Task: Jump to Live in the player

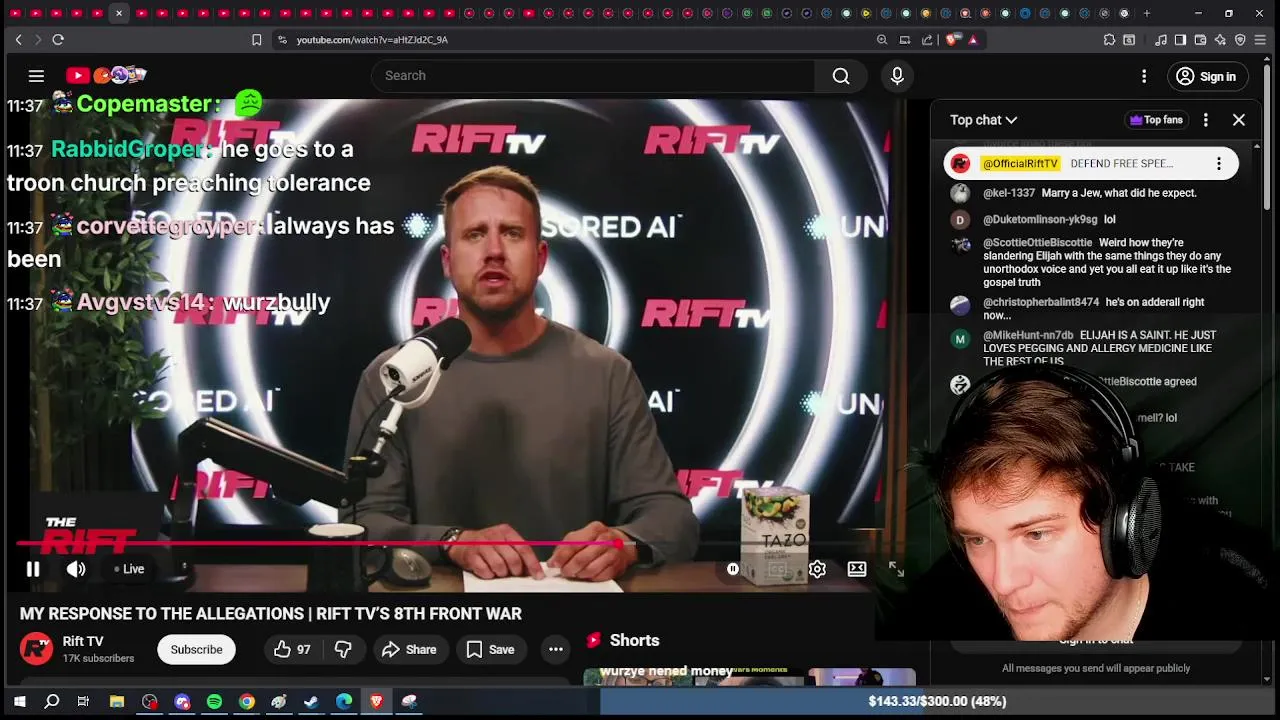Action: point(129,569)
